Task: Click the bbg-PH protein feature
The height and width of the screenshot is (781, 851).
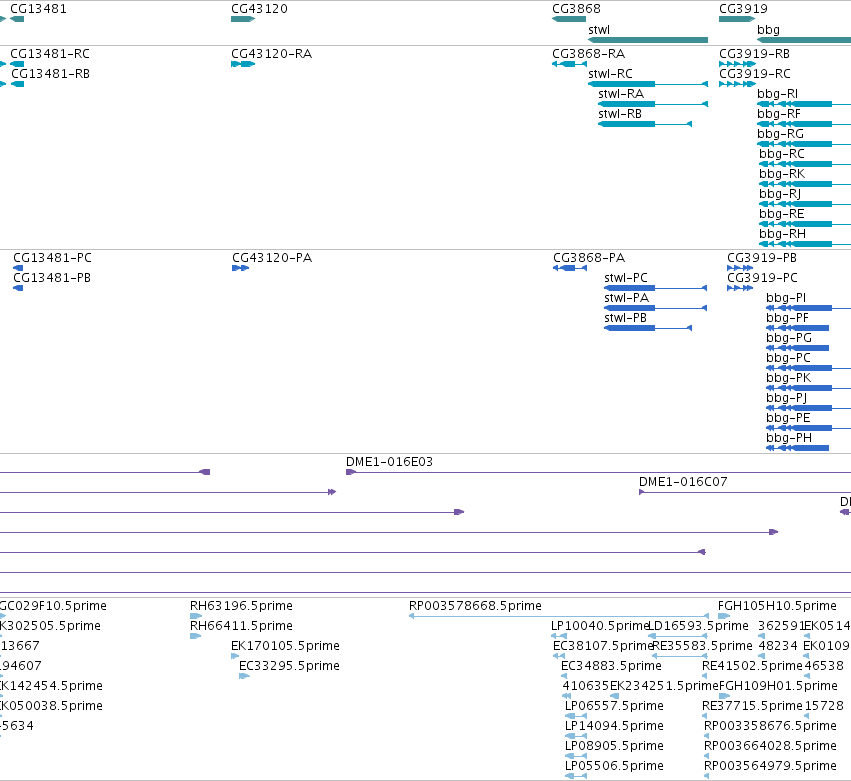Action: [789, 439]
